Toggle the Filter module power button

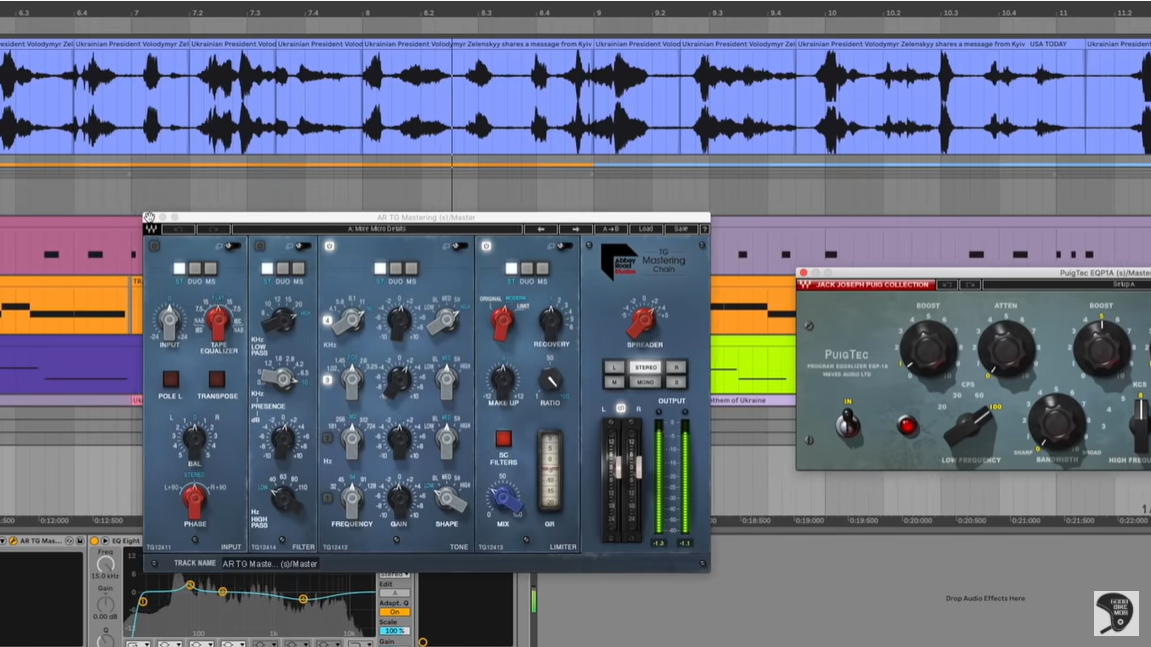[260, 246]
